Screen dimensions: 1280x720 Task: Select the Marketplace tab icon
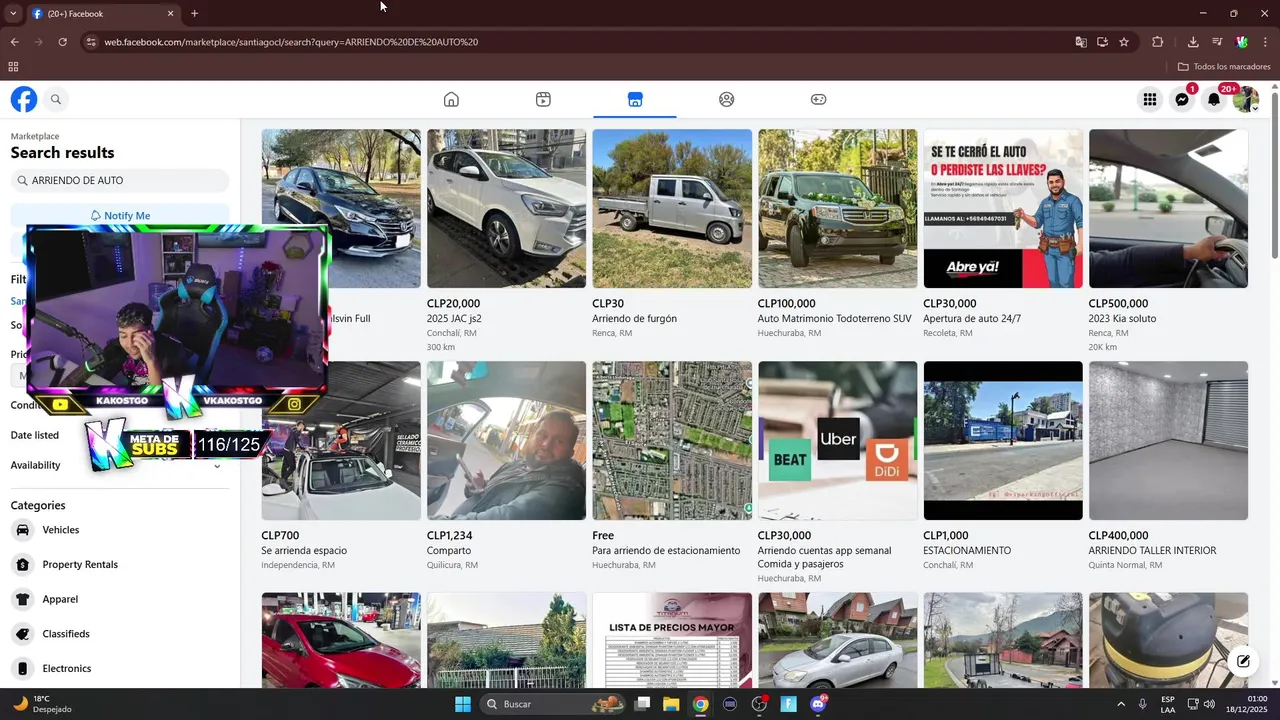point(635,99)
